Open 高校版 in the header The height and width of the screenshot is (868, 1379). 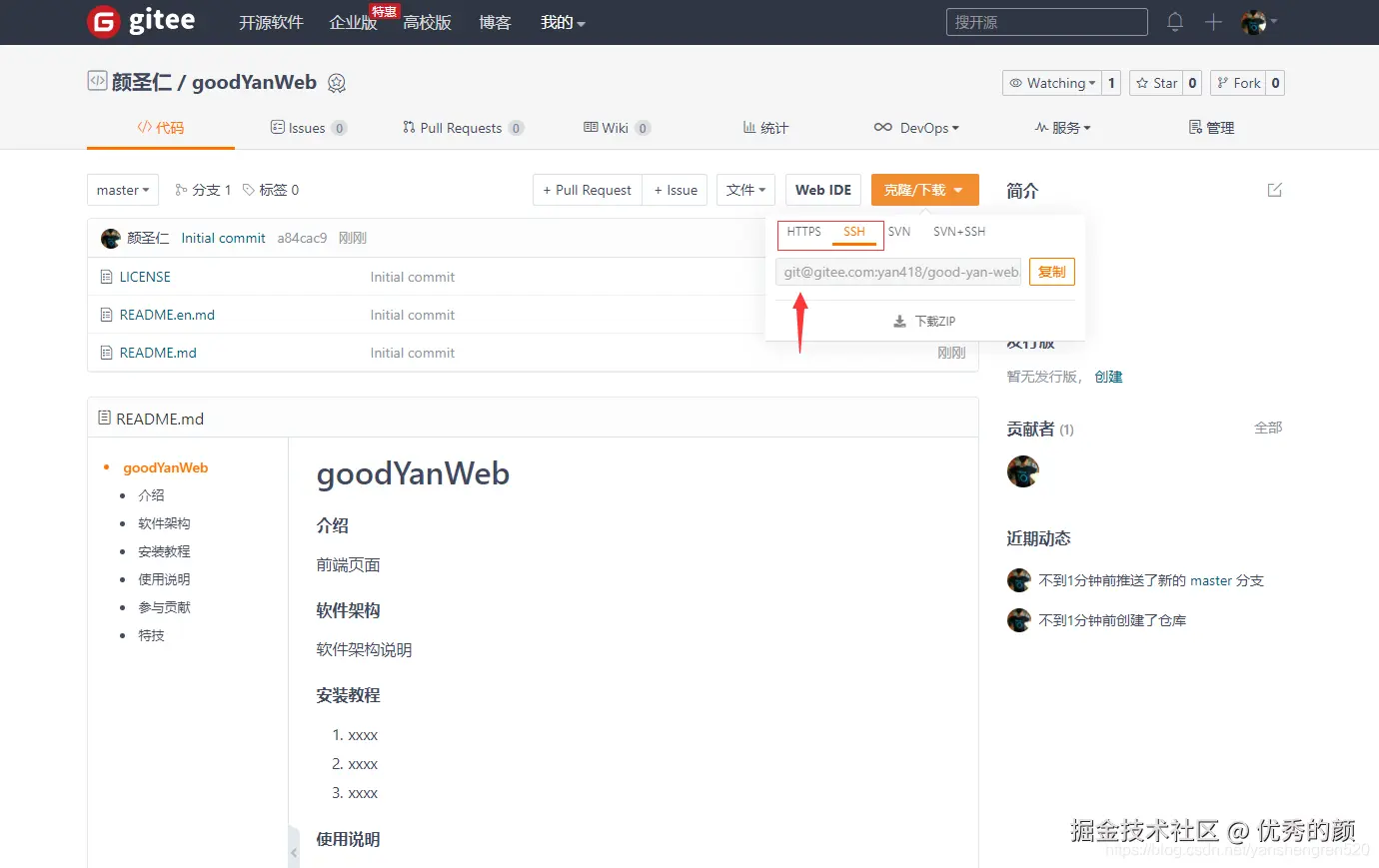pyautogui.click(x=428, y=22)
